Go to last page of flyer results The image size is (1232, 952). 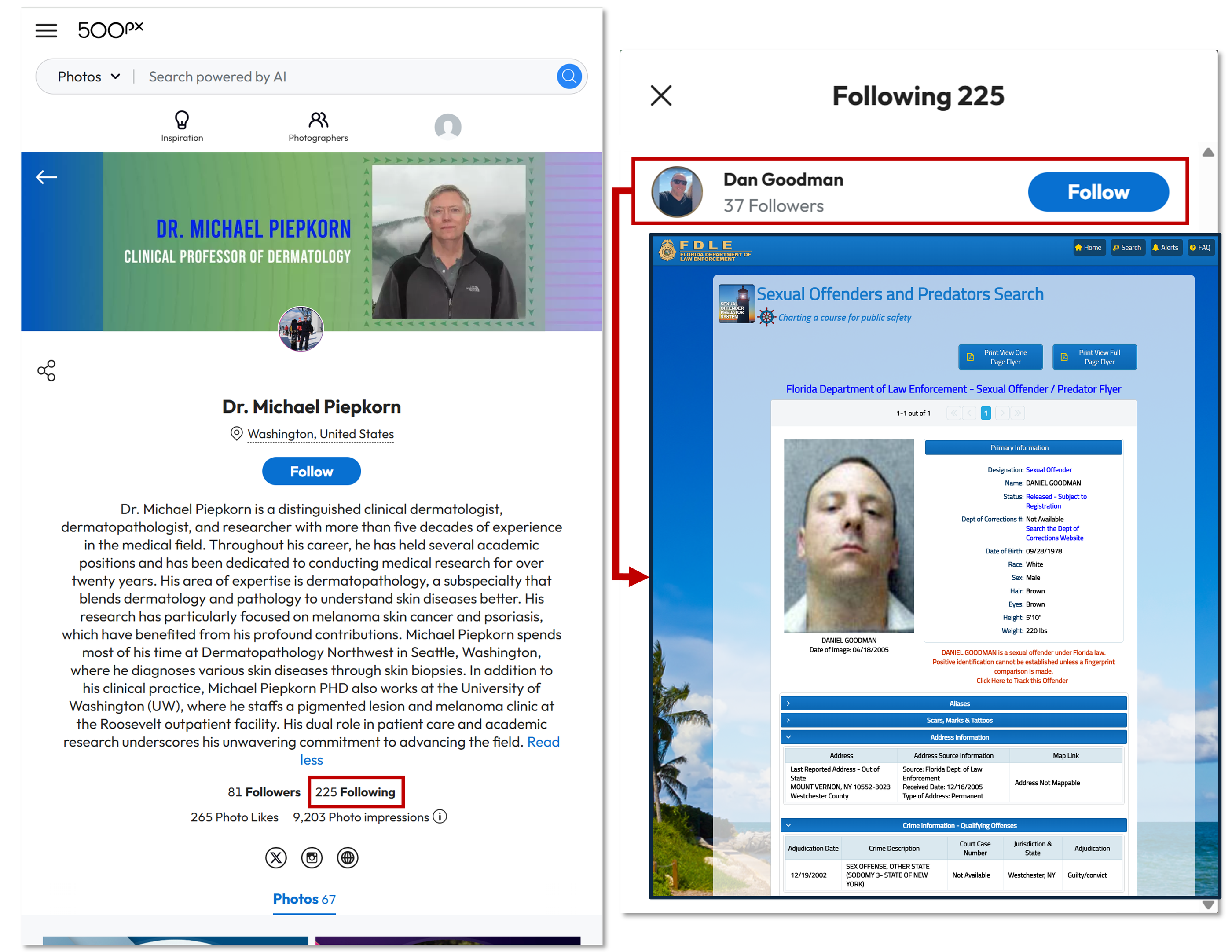pos(1018,414)
